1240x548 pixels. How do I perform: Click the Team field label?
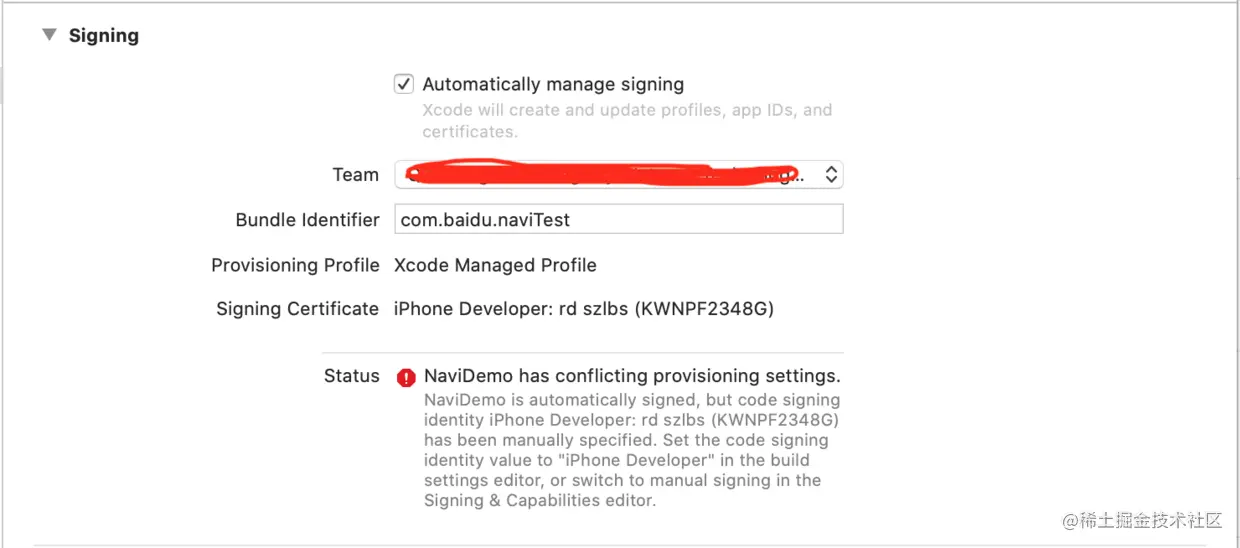[x=355, y=175]
